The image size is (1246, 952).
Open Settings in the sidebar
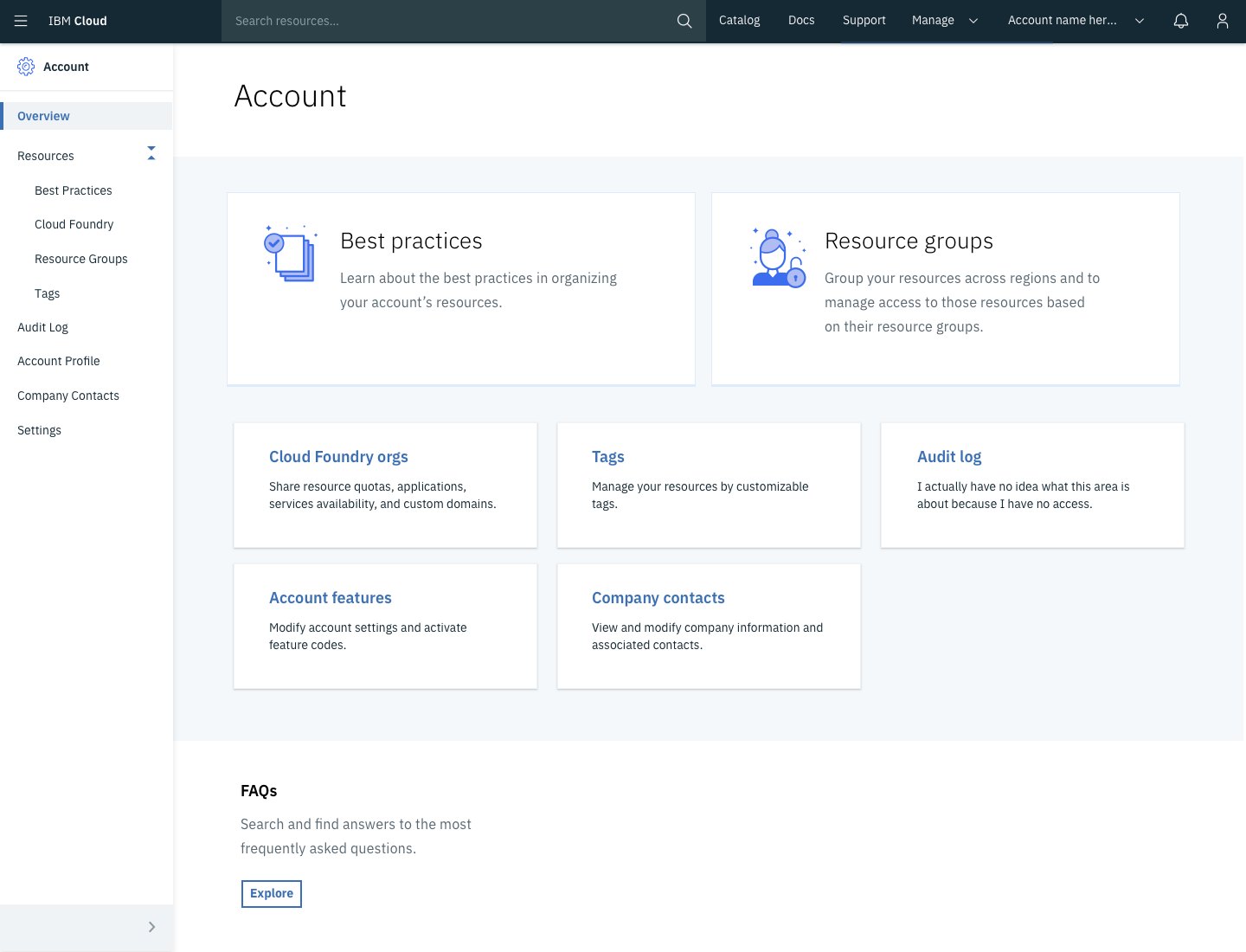point(40,430)
